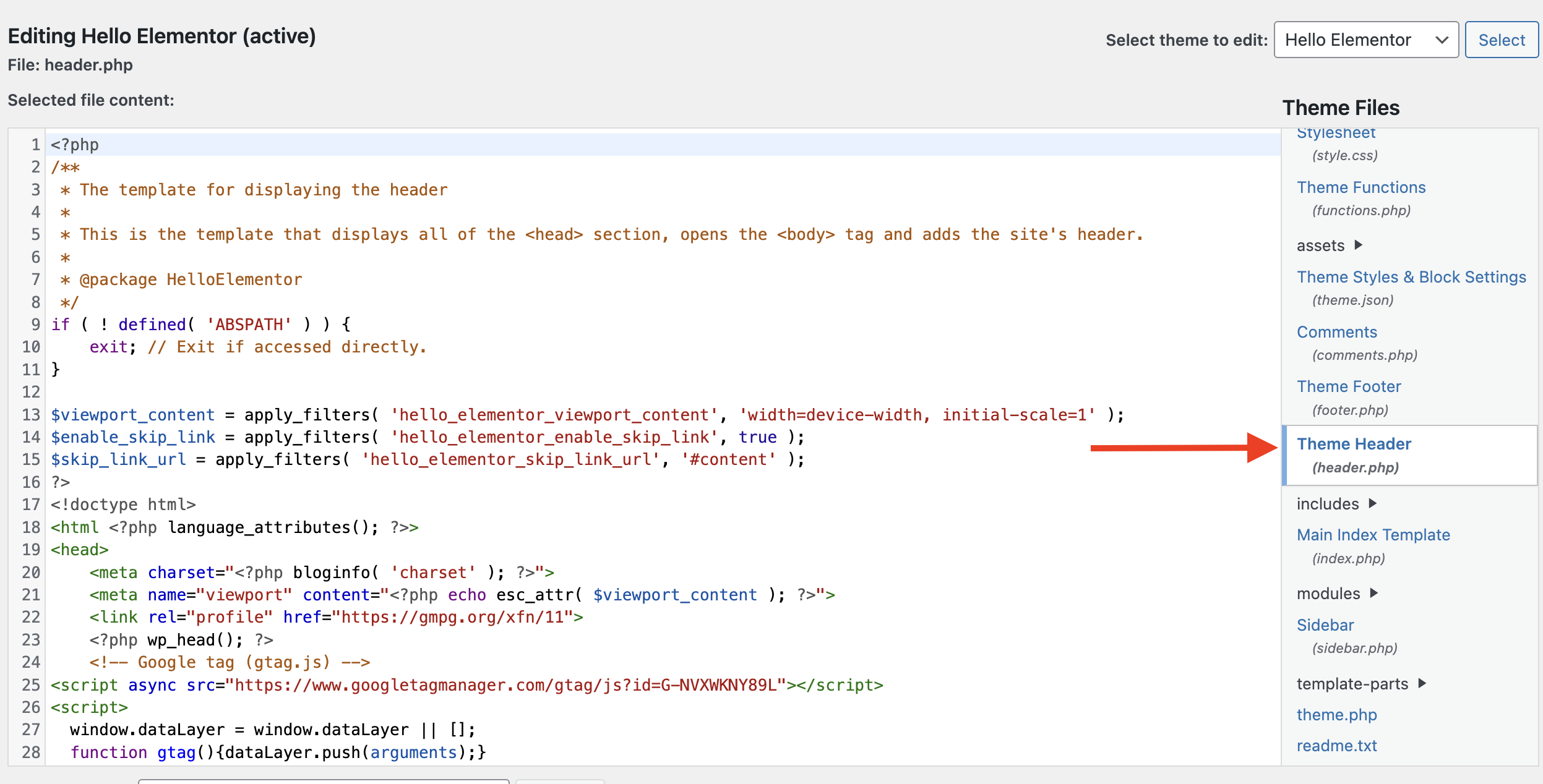
Task: Open the readme.txt file
Action: pyautogui.click(x=1336, y=746)
